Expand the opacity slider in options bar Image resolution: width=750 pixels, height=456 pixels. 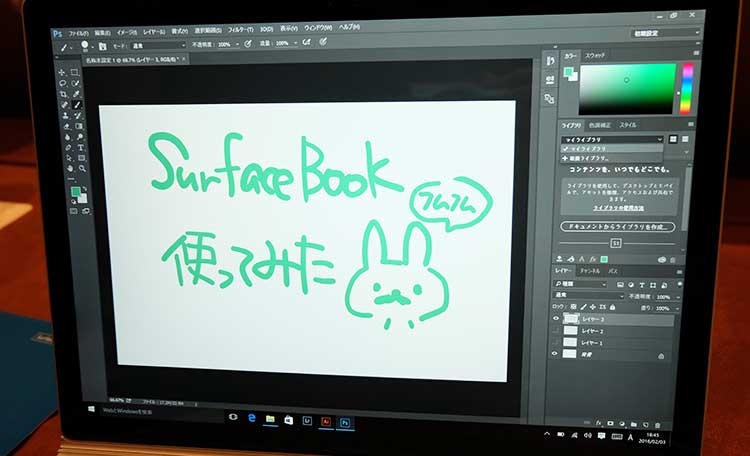[x=237, y=44]
